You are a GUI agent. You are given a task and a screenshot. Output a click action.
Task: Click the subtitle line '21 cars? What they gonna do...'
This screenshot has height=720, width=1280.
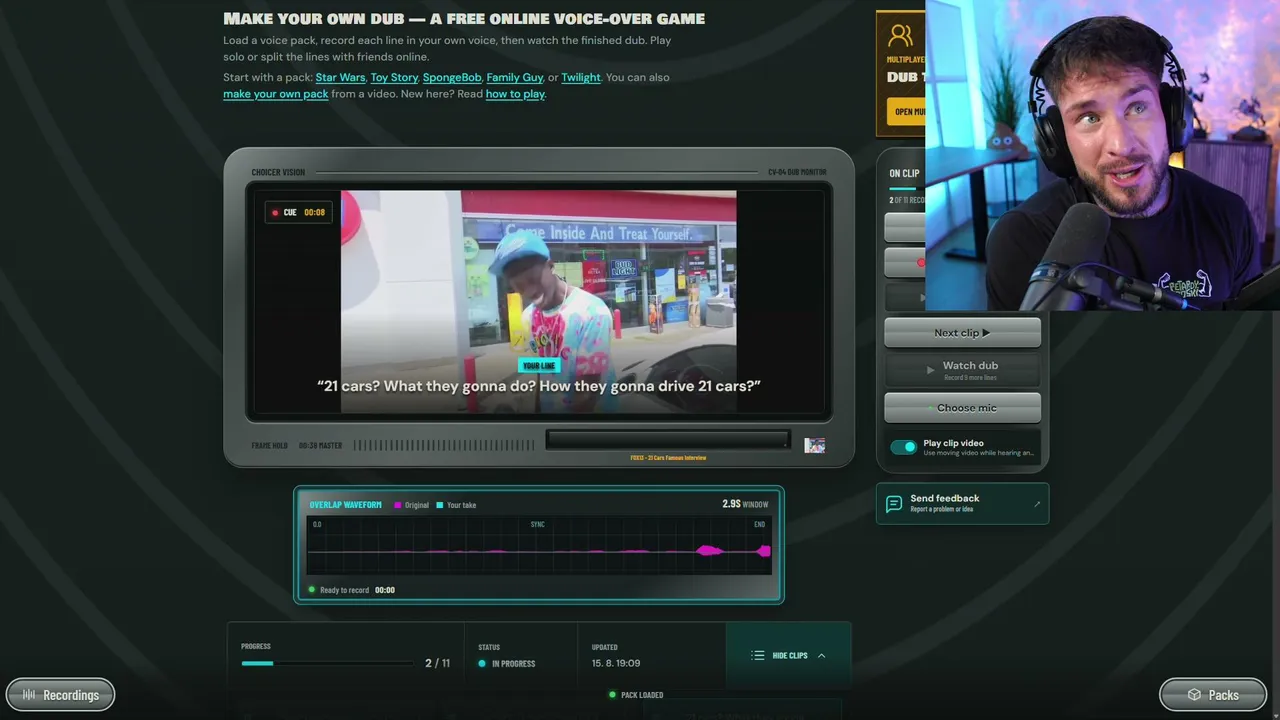click(539, 386)
